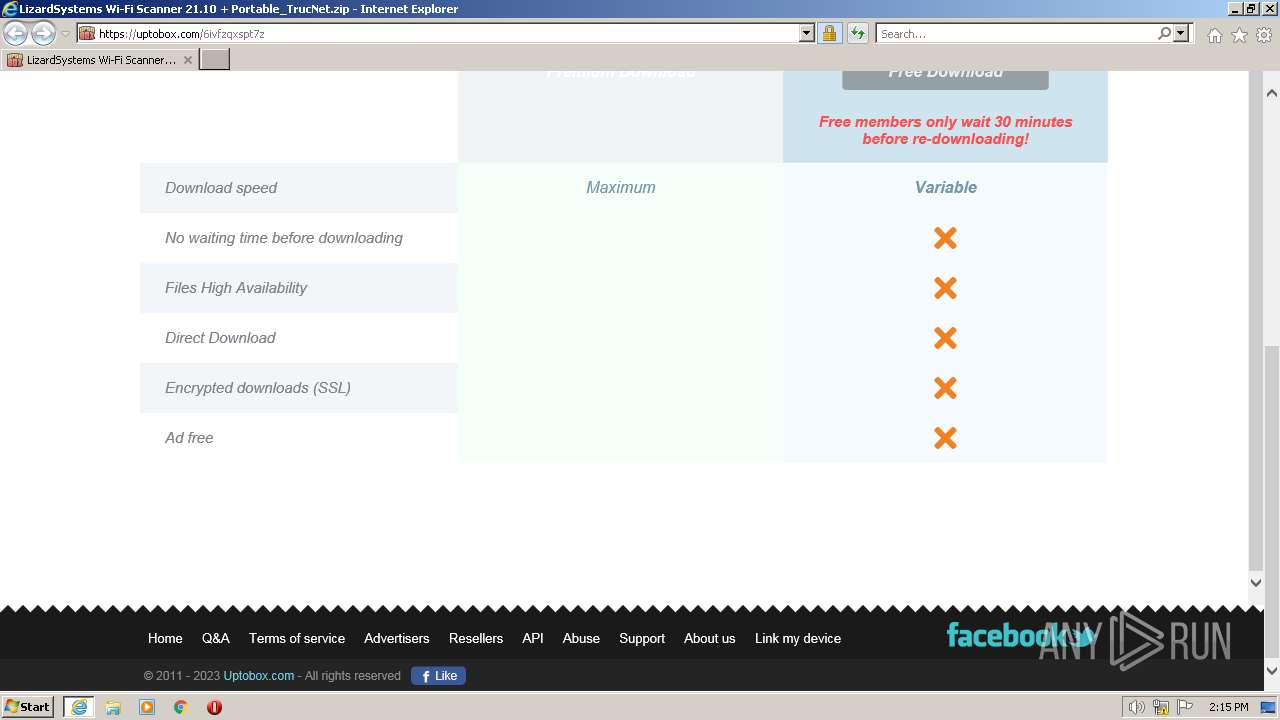The image size is (1280, 720).
Task: Open the recent pages dropdown arrow
Action: coord(65,34)
